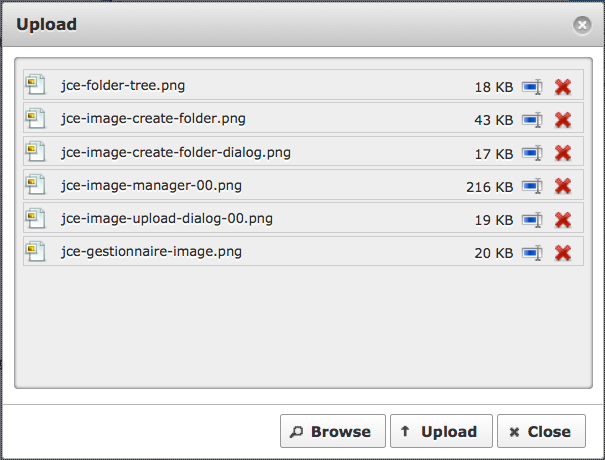Image resolution: width=605 pixels, height=460 pixels.
Task: Rename jce-image-create-folder-dialog.png using its rename icon
Action: tap(532, 154)
